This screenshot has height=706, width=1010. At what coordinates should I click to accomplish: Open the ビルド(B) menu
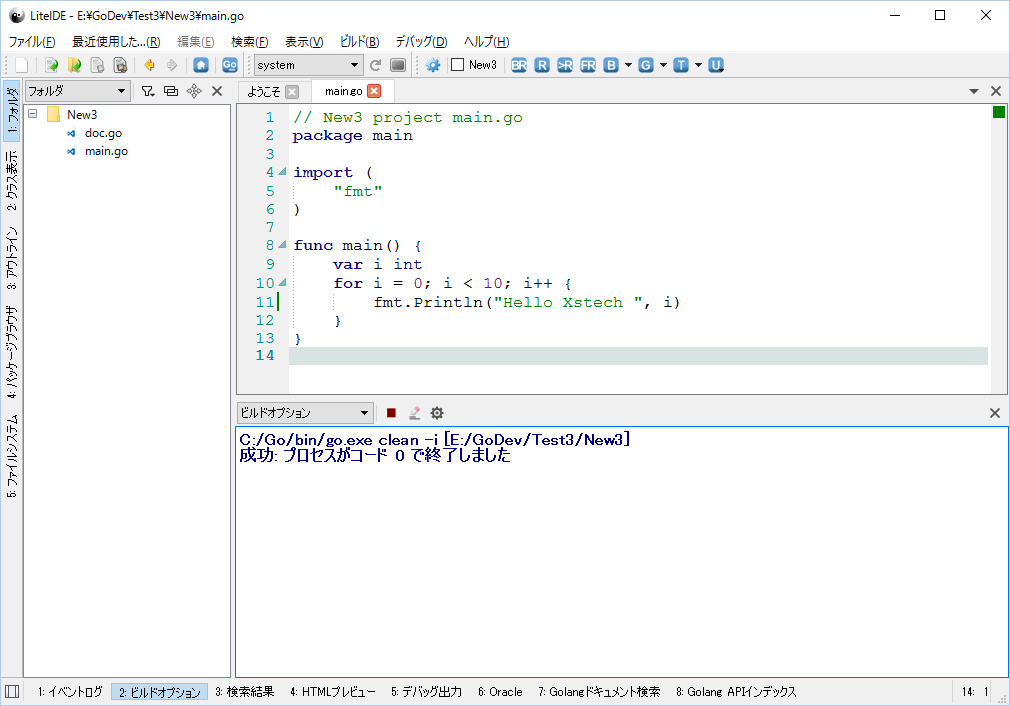tap(359, 42)
